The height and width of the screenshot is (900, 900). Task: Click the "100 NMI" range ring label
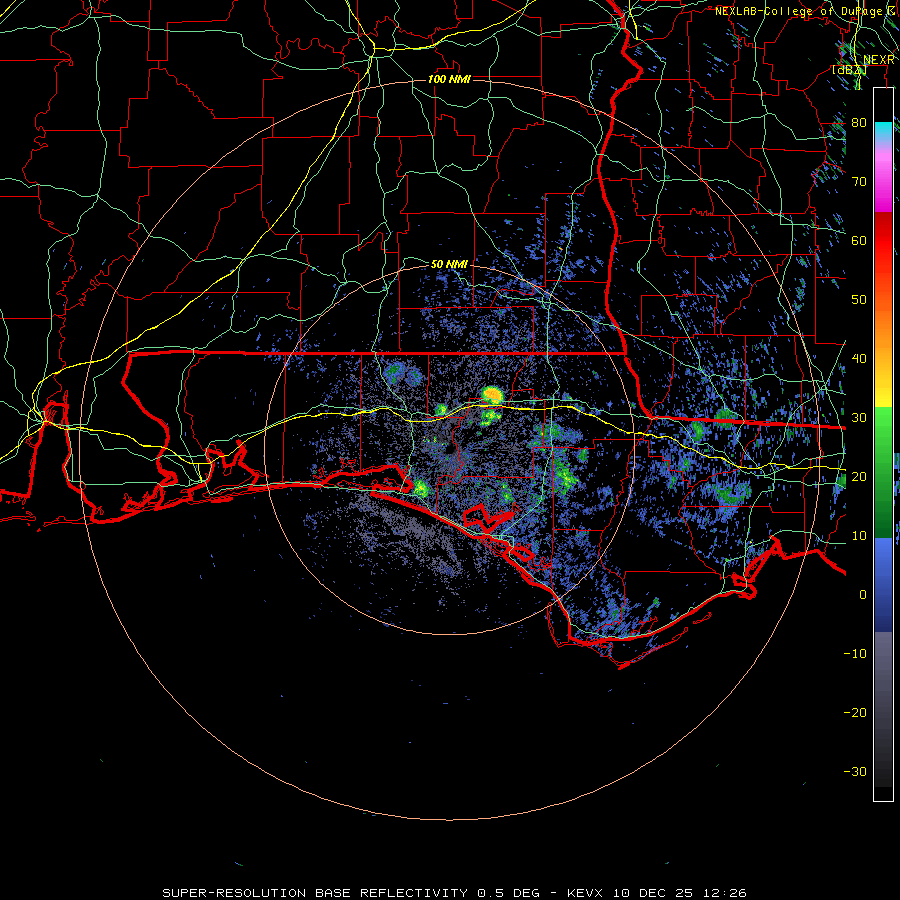click(449, 79)
